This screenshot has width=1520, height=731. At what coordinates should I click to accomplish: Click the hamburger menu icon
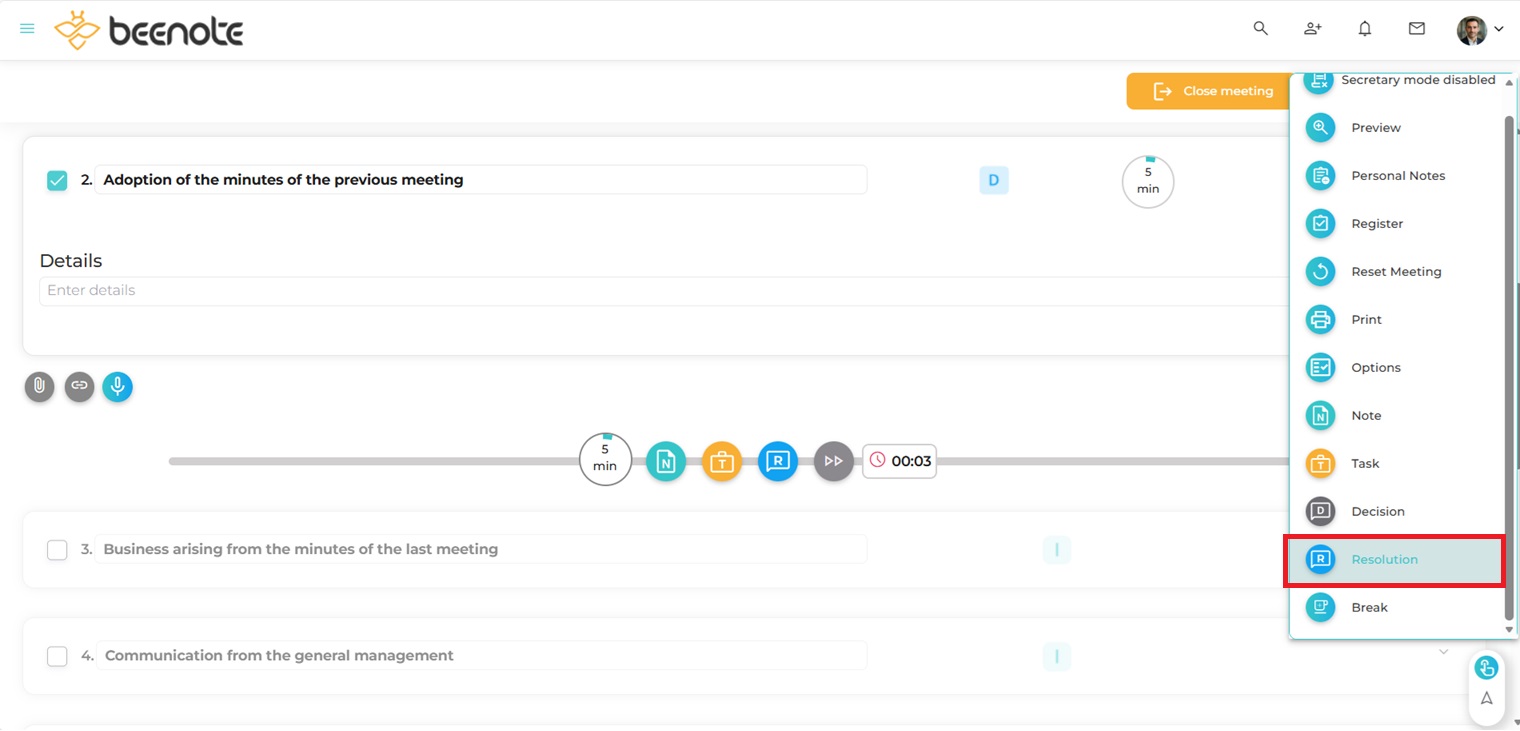click(x=27, y=29)
